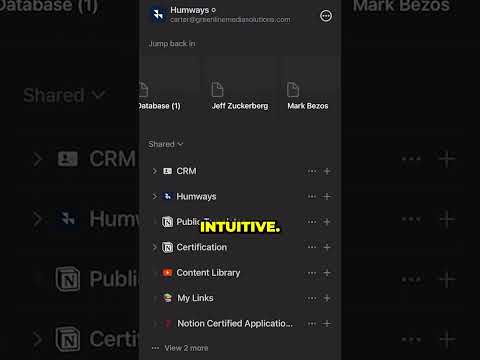The height and width of the screenshot is (360, 480).
Task: Add a page inside CRM
Action: point(327,171)
